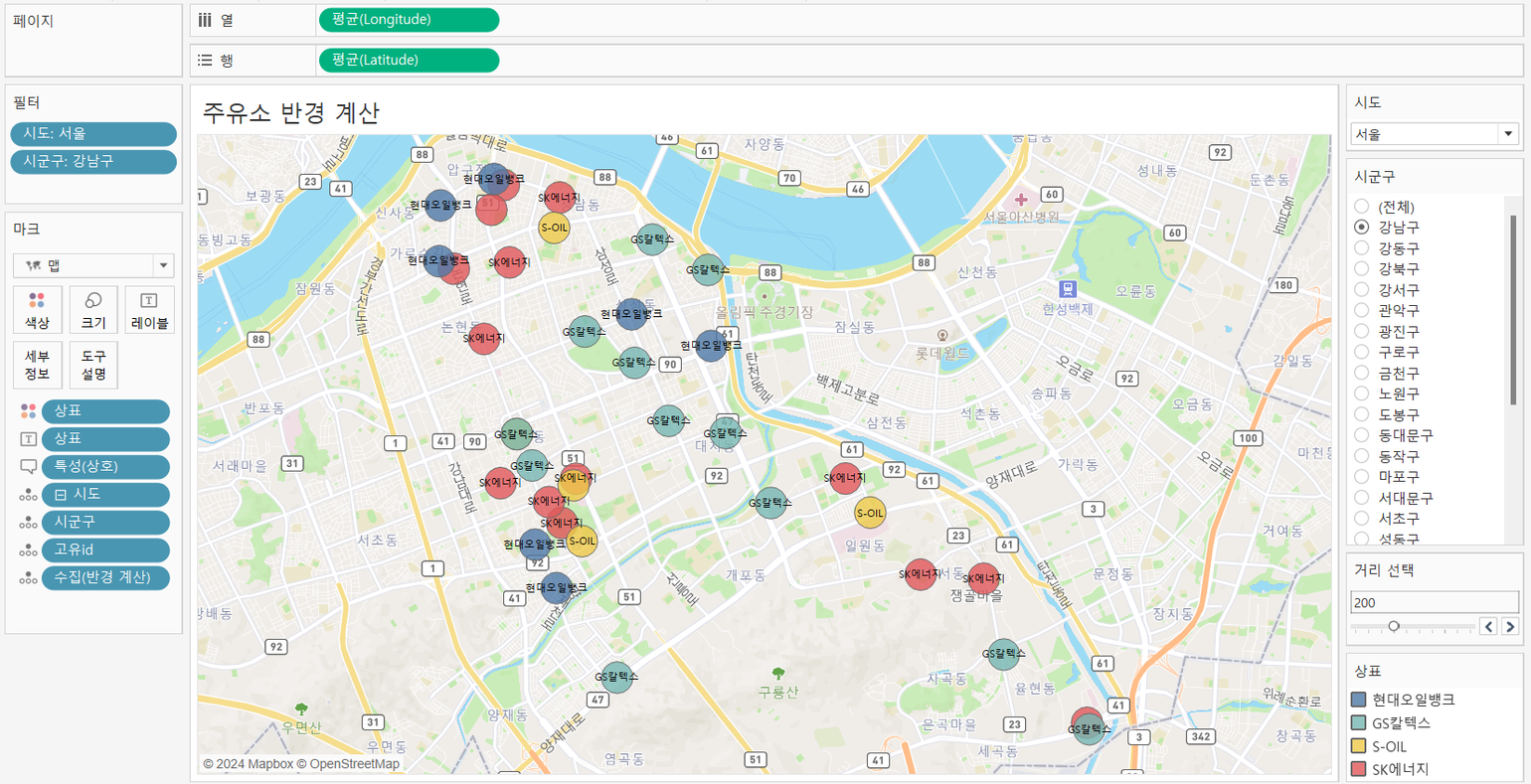This screenshot has width=1531, height=784.
Task: Click the columns shelf icon next to 열
Action: [204, 20]
